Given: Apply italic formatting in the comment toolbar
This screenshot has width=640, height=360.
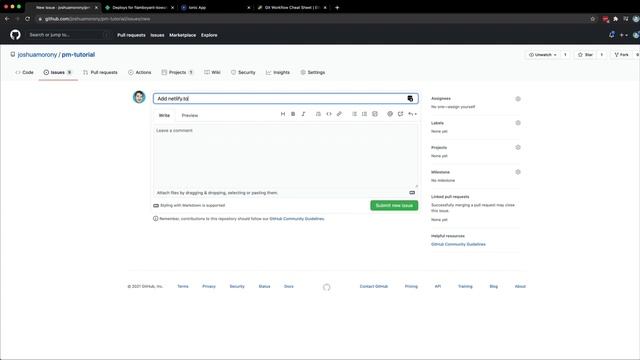Looking at the screenshot, I should pos(303,114).
